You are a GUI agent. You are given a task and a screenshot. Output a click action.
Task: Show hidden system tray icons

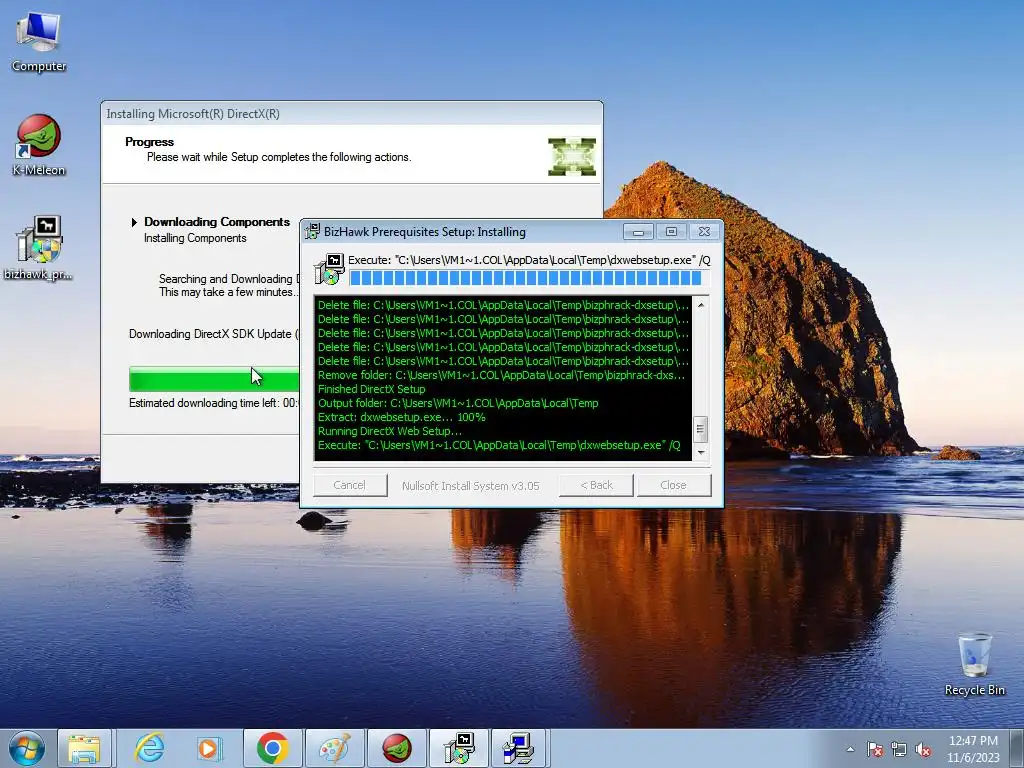[850, 750]
